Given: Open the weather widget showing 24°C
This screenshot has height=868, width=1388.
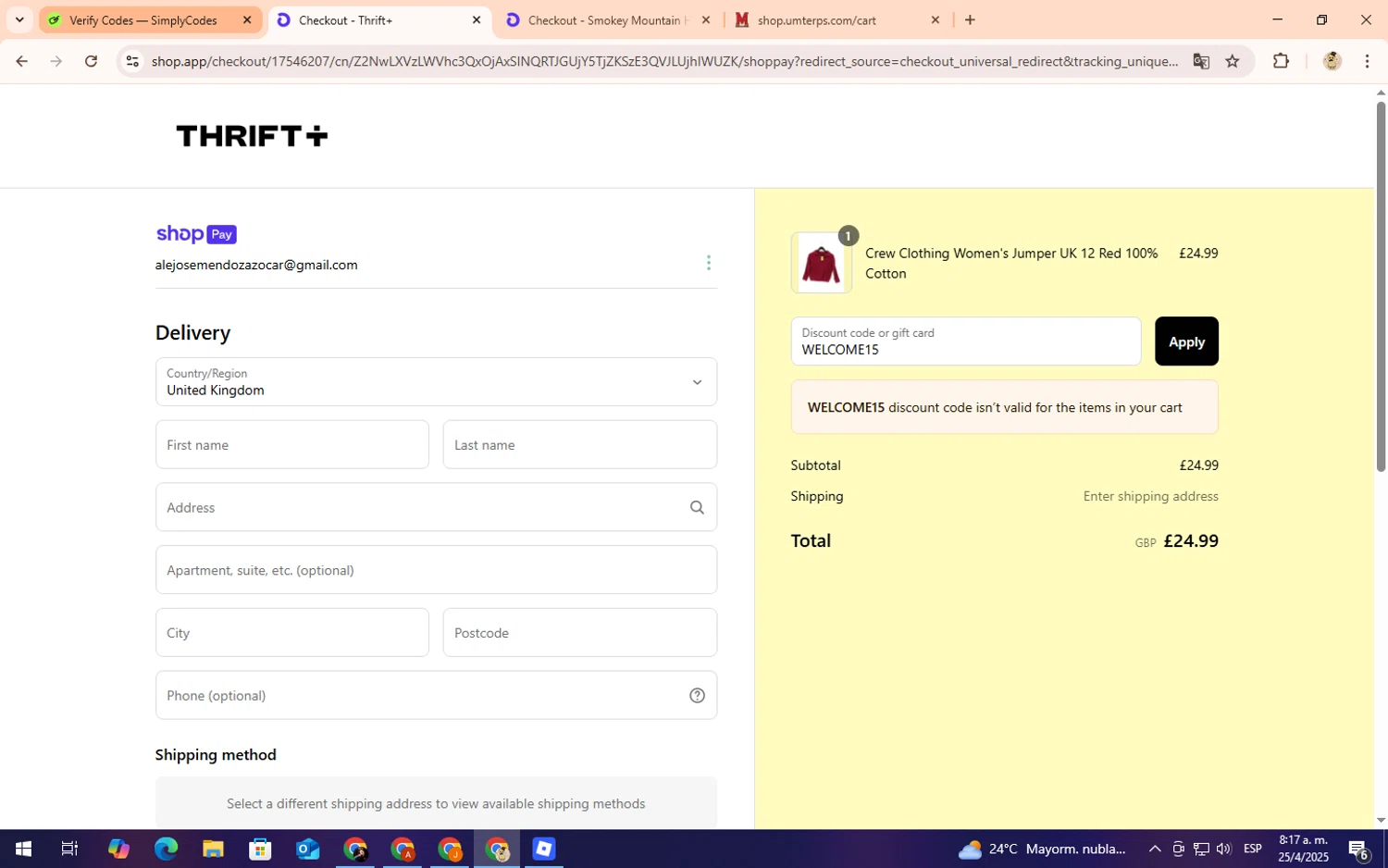Looking at the screenshot, I should [x=1042, y=849].
